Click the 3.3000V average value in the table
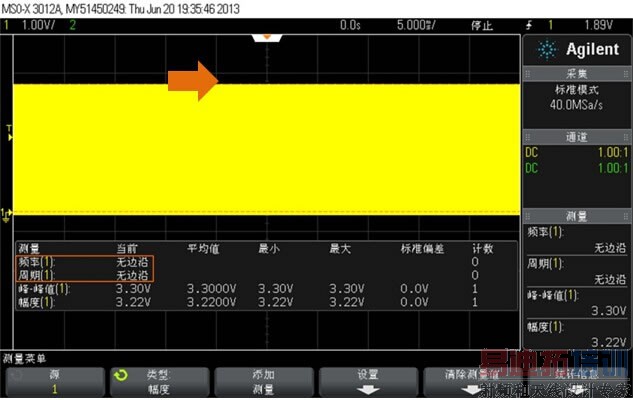 [x=211, y=289]
